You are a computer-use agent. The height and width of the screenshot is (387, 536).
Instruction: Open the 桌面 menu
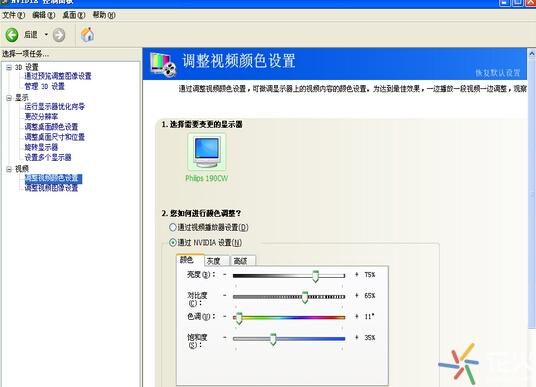pyautogui.click(x=73, y=15)
